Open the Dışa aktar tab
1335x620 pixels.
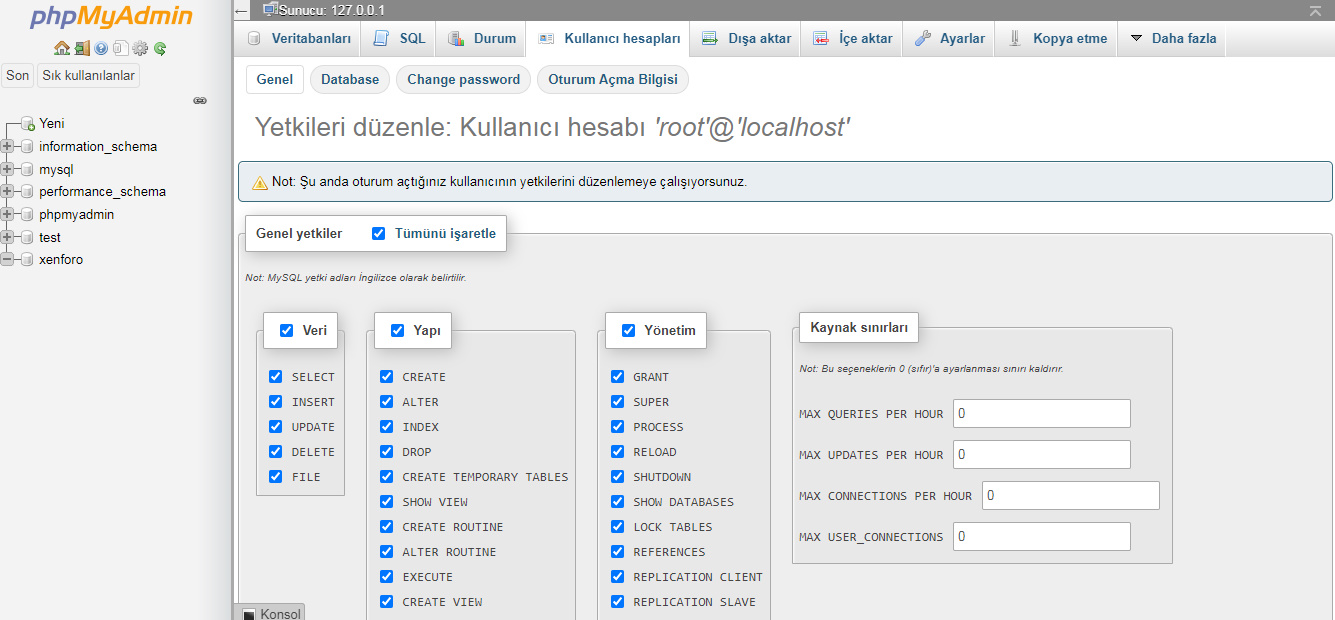pyautogui.click(x=746, y=39)
